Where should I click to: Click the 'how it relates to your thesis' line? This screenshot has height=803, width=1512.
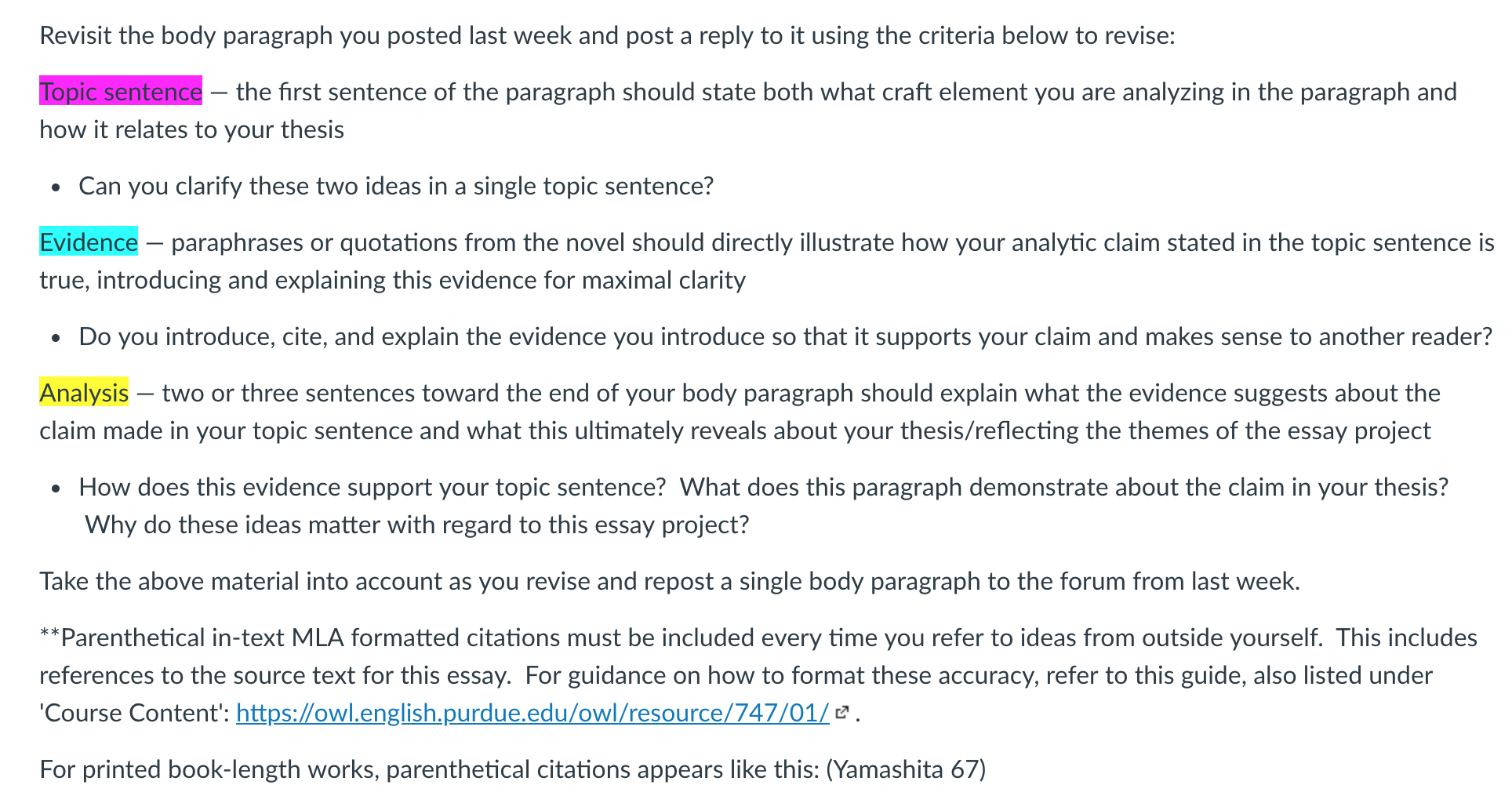192,129
